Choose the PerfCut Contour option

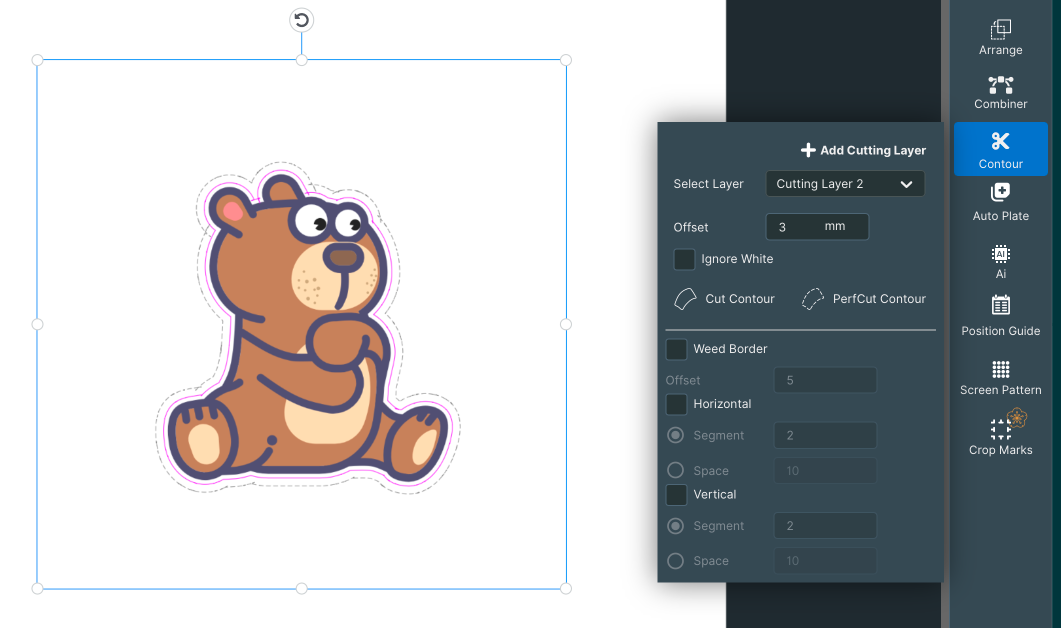(x=864, y=299)
